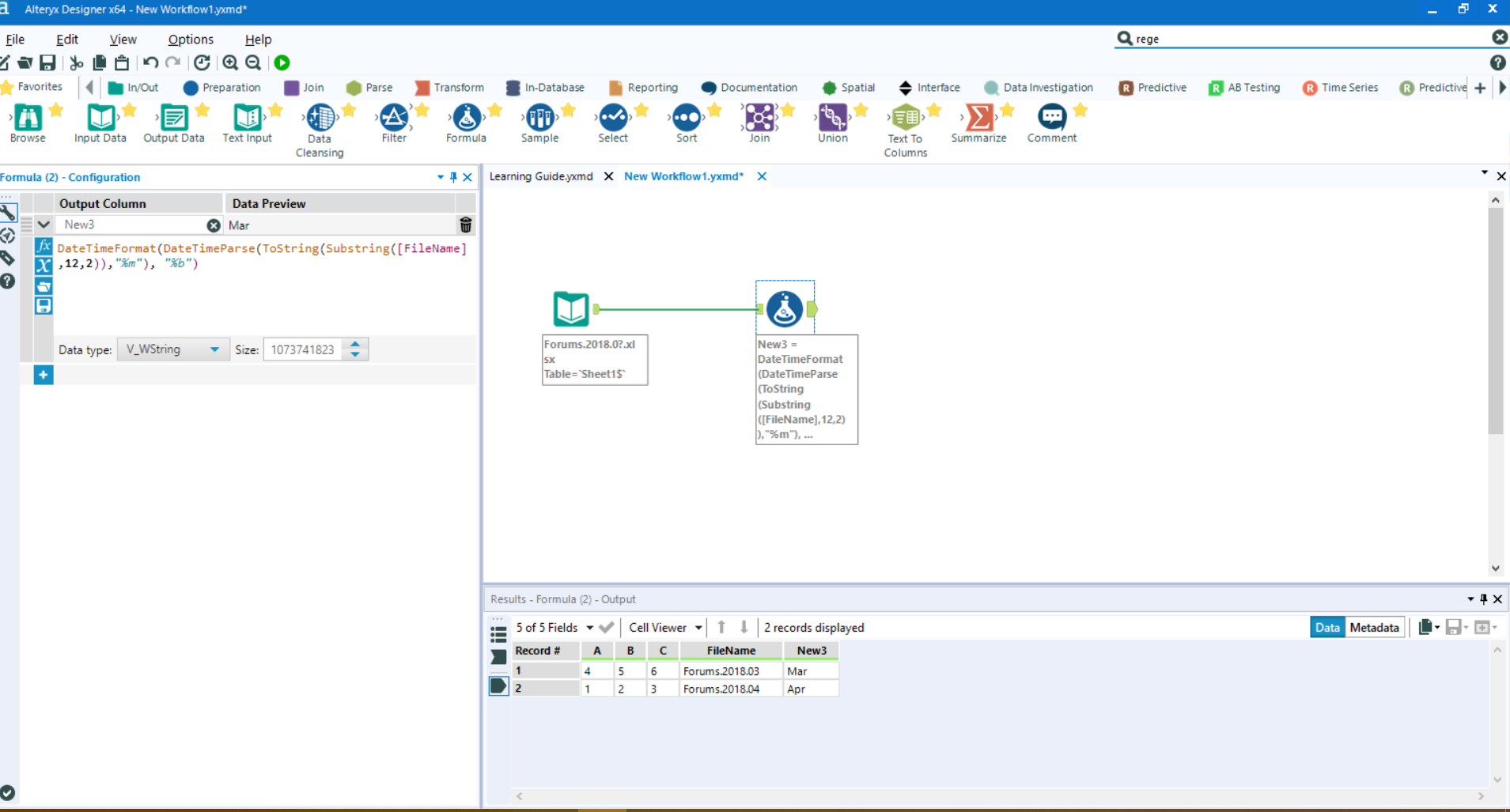Unpin the Results panel
The image size is (1510, 812).
[x=1484, y=599]
